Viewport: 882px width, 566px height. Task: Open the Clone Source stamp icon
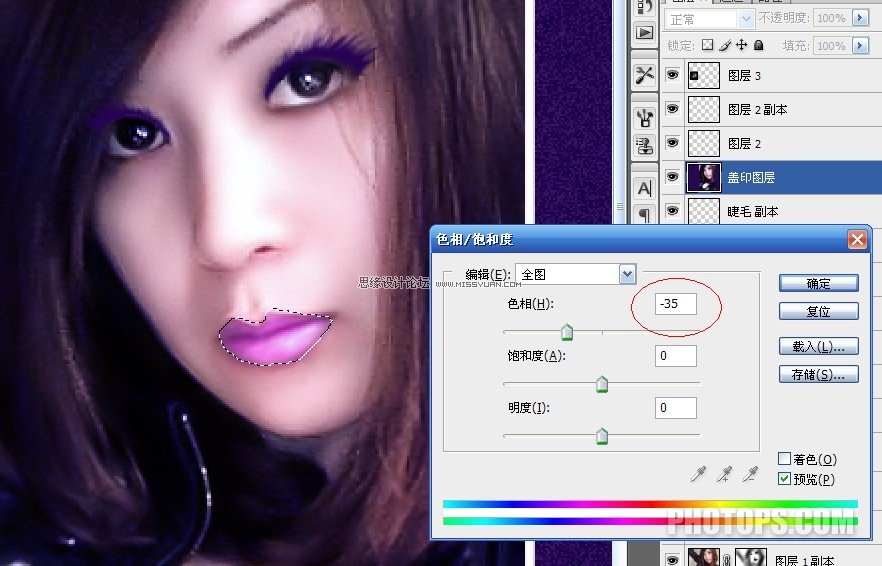[x=645, y=146]
